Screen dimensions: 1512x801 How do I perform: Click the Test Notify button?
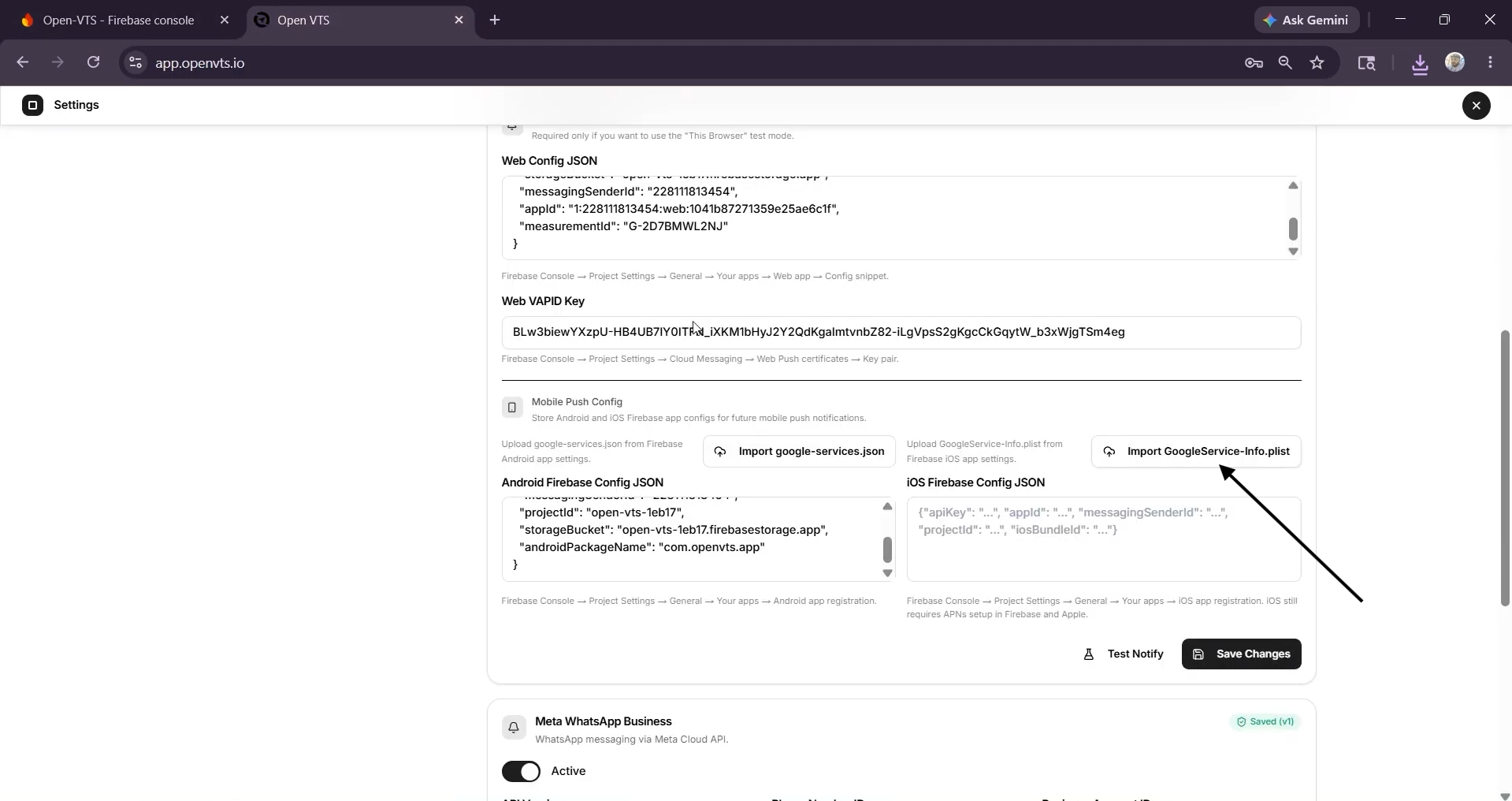(1124, 654)
